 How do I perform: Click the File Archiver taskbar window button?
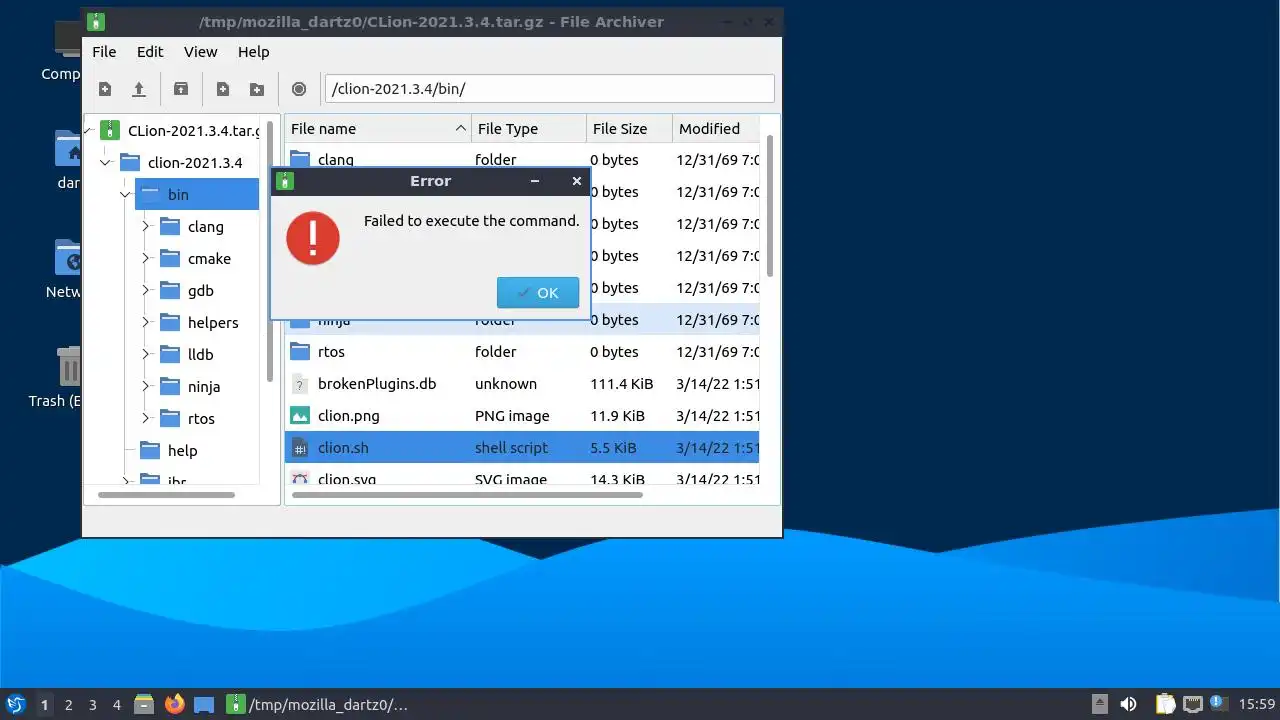pos(317,704)
